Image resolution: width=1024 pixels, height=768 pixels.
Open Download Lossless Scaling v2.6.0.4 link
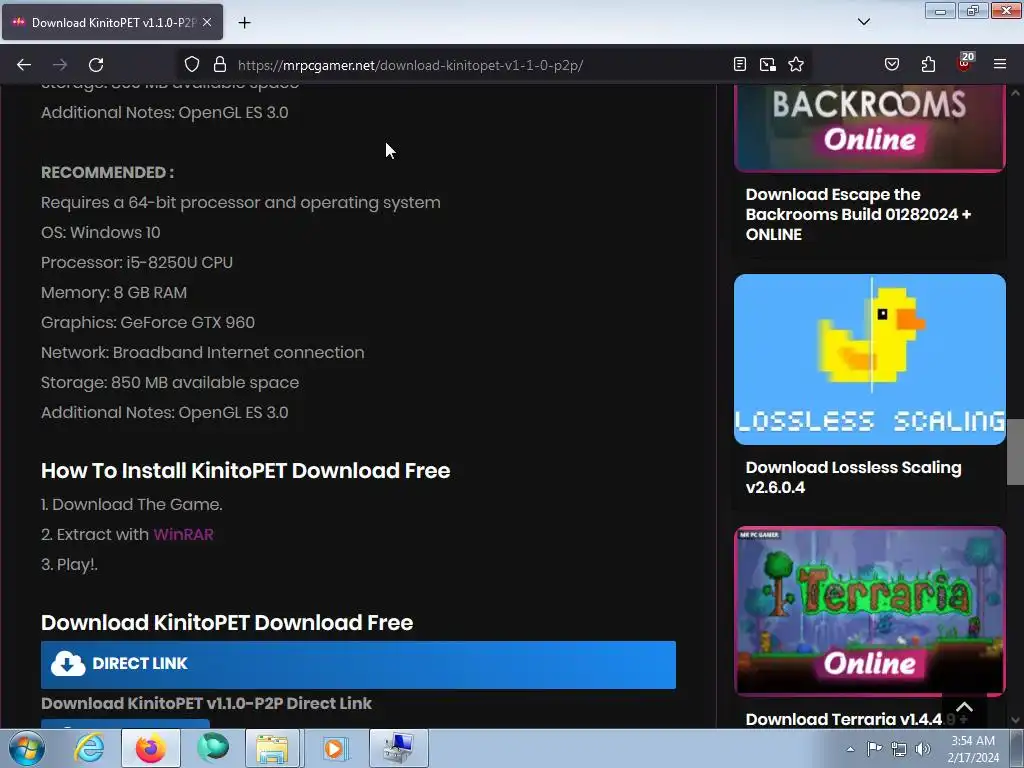click(854, 477)
